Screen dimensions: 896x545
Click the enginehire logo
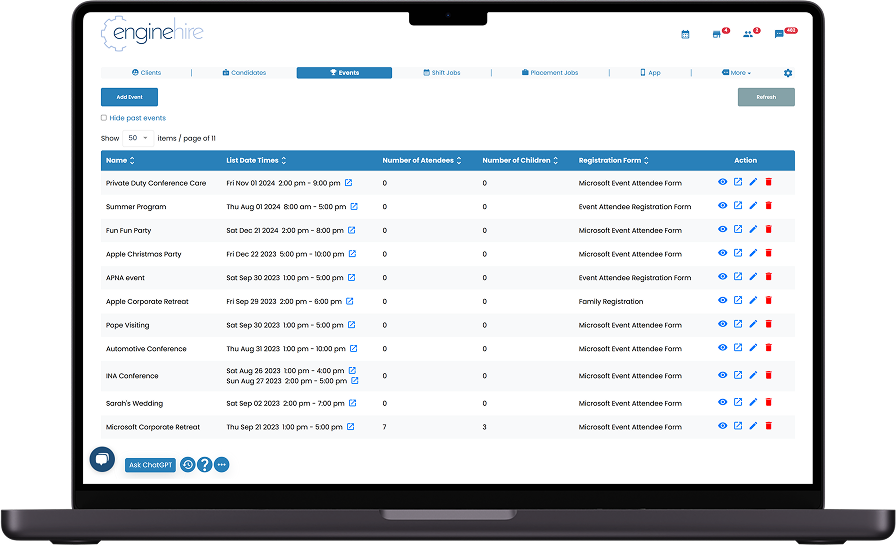152,33
